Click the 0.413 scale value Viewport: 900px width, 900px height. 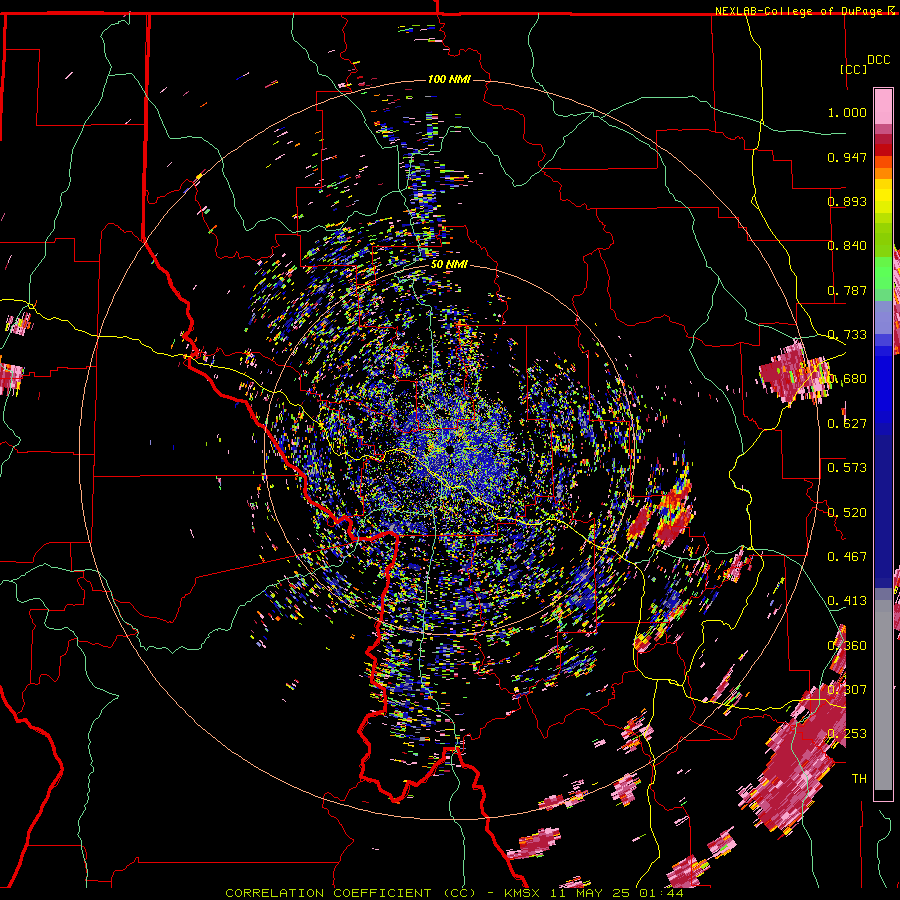pos(847,601)
